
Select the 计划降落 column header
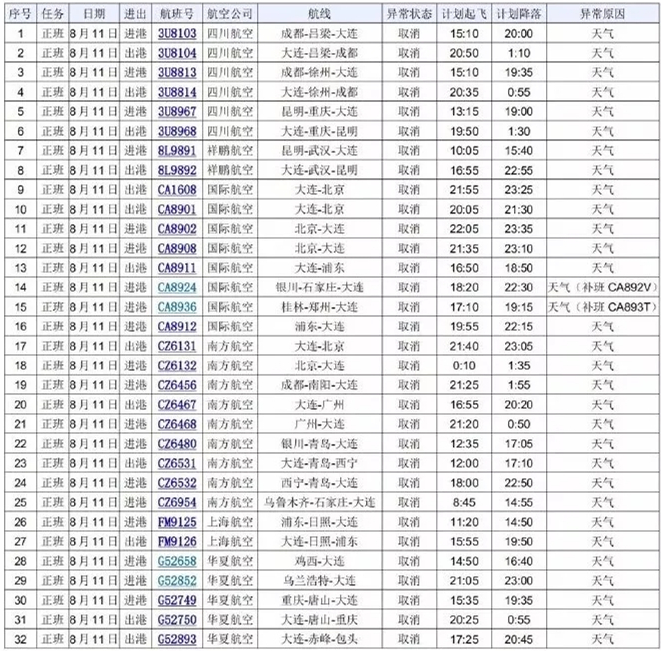click(519, 14)
